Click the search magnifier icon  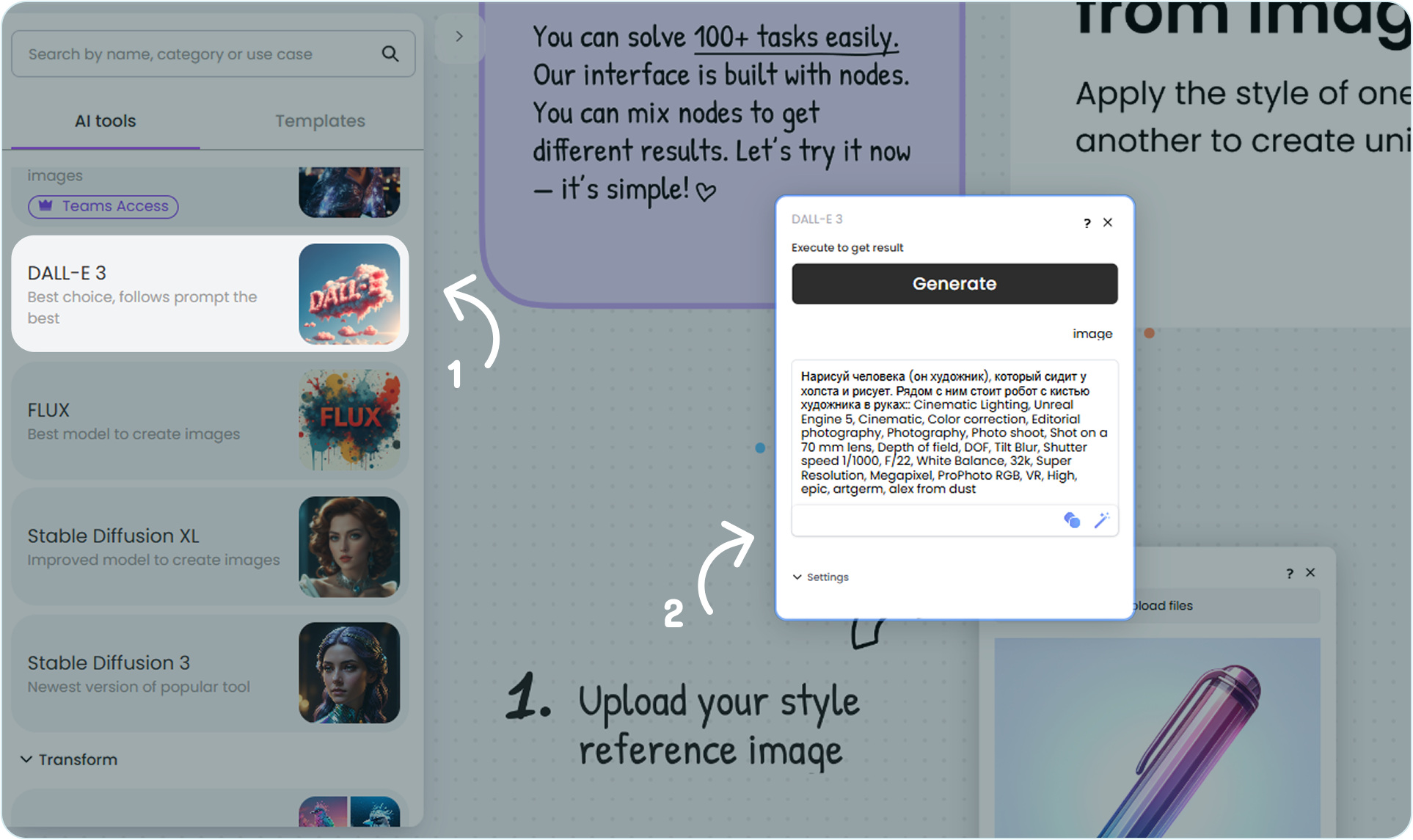390,54
